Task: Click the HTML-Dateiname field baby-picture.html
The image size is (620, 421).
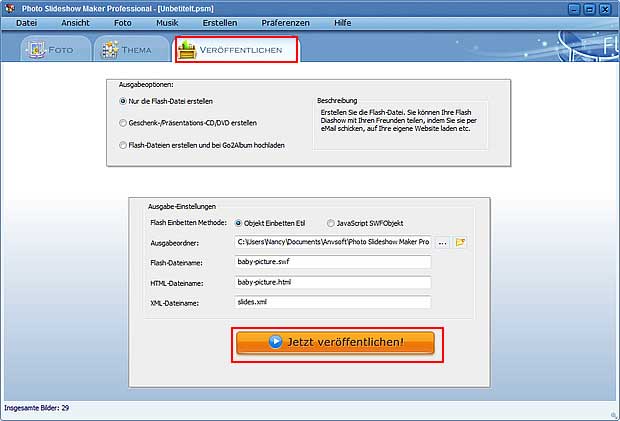Action: coord(333,282)
